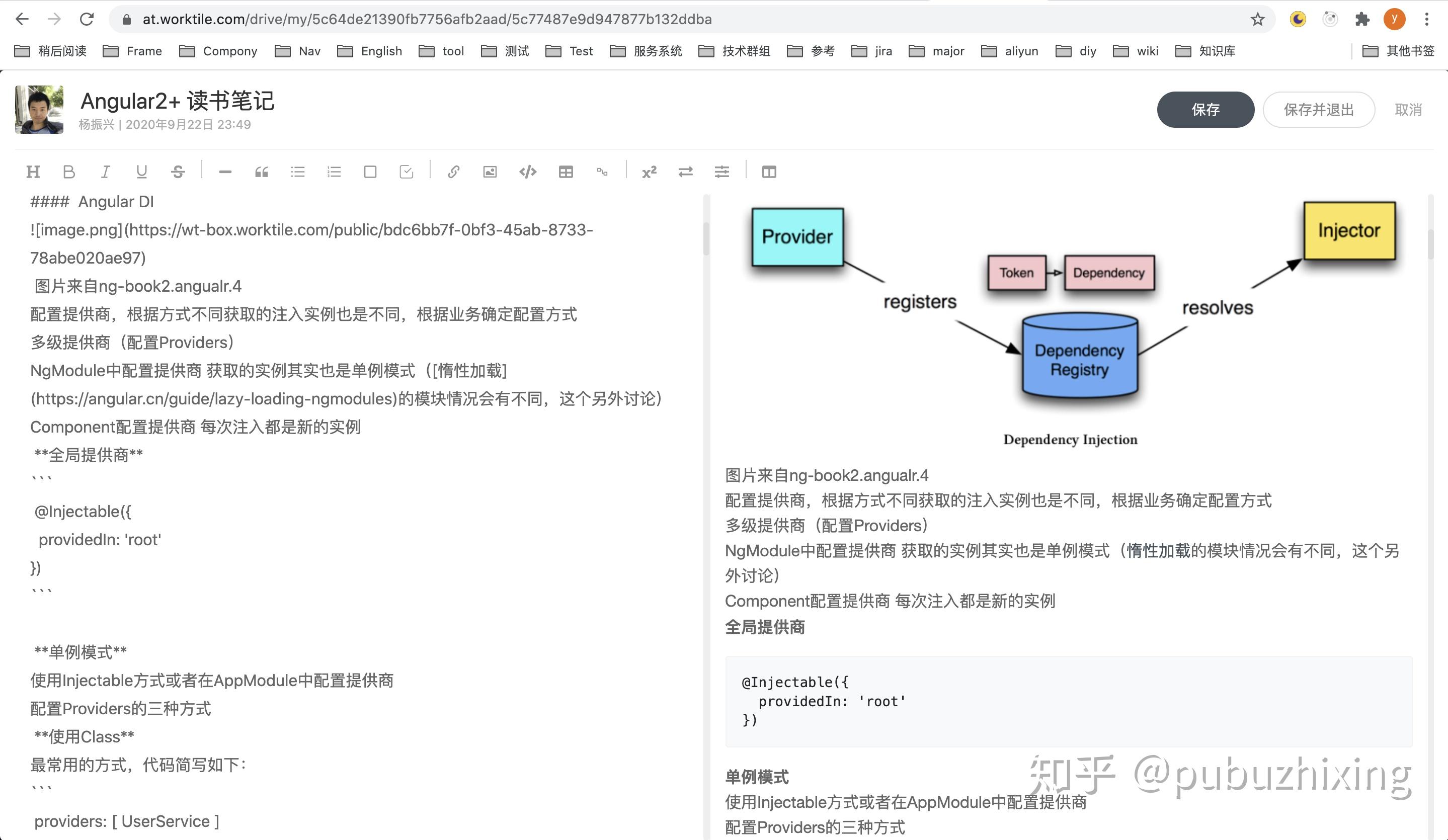Click the strikethrough formatting icon

pos(178,172)
